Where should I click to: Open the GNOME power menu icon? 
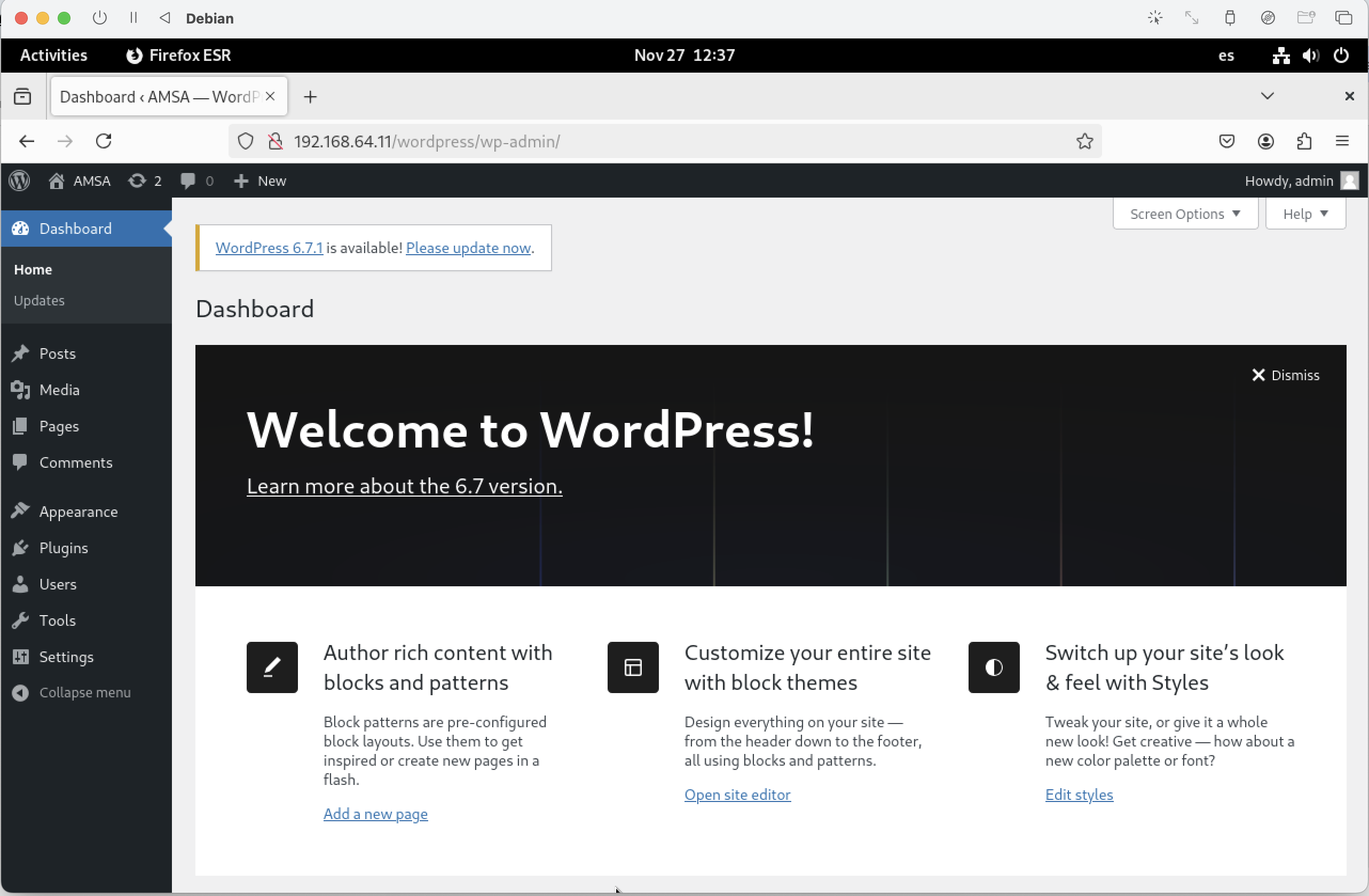(x=1341, y=55)
